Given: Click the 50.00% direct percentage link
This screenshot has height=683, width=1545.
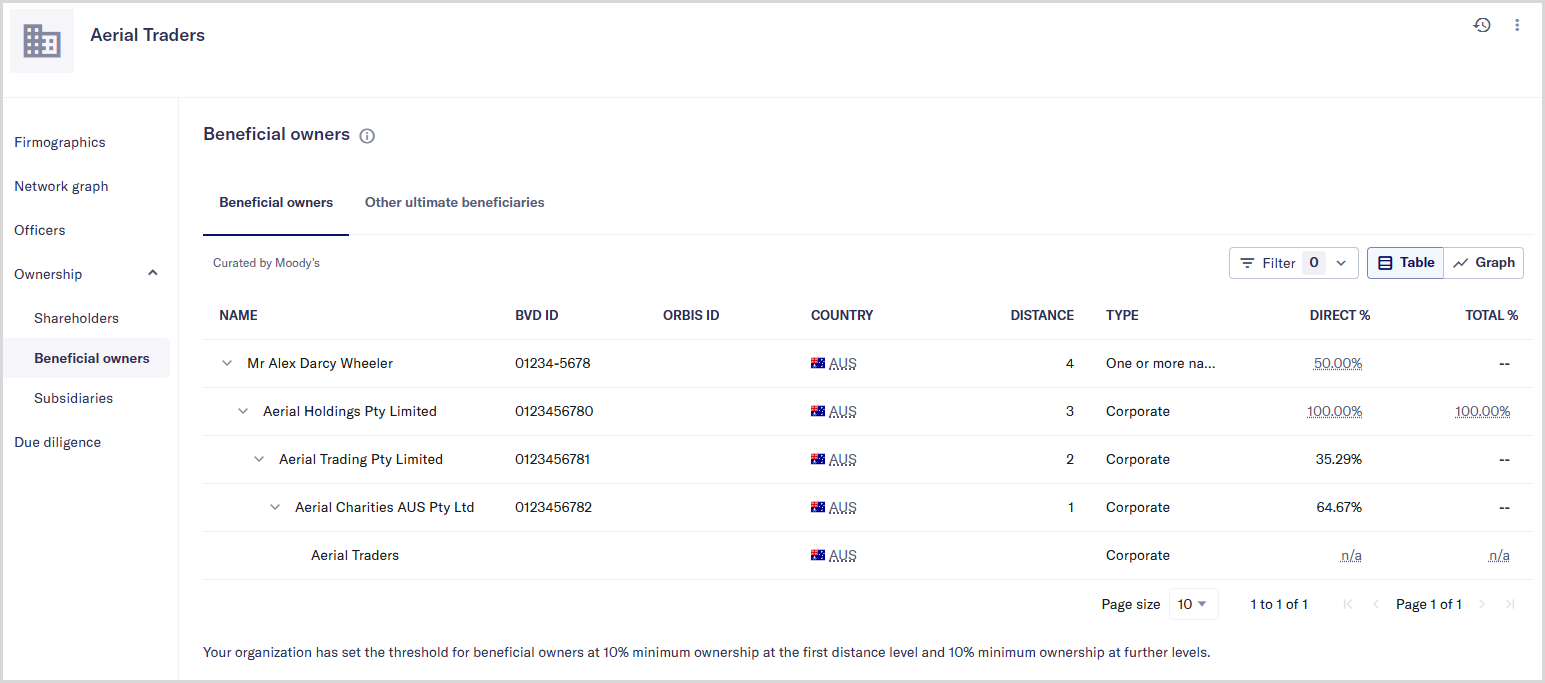Looking at the screenshot, I should click(1338, 363).
